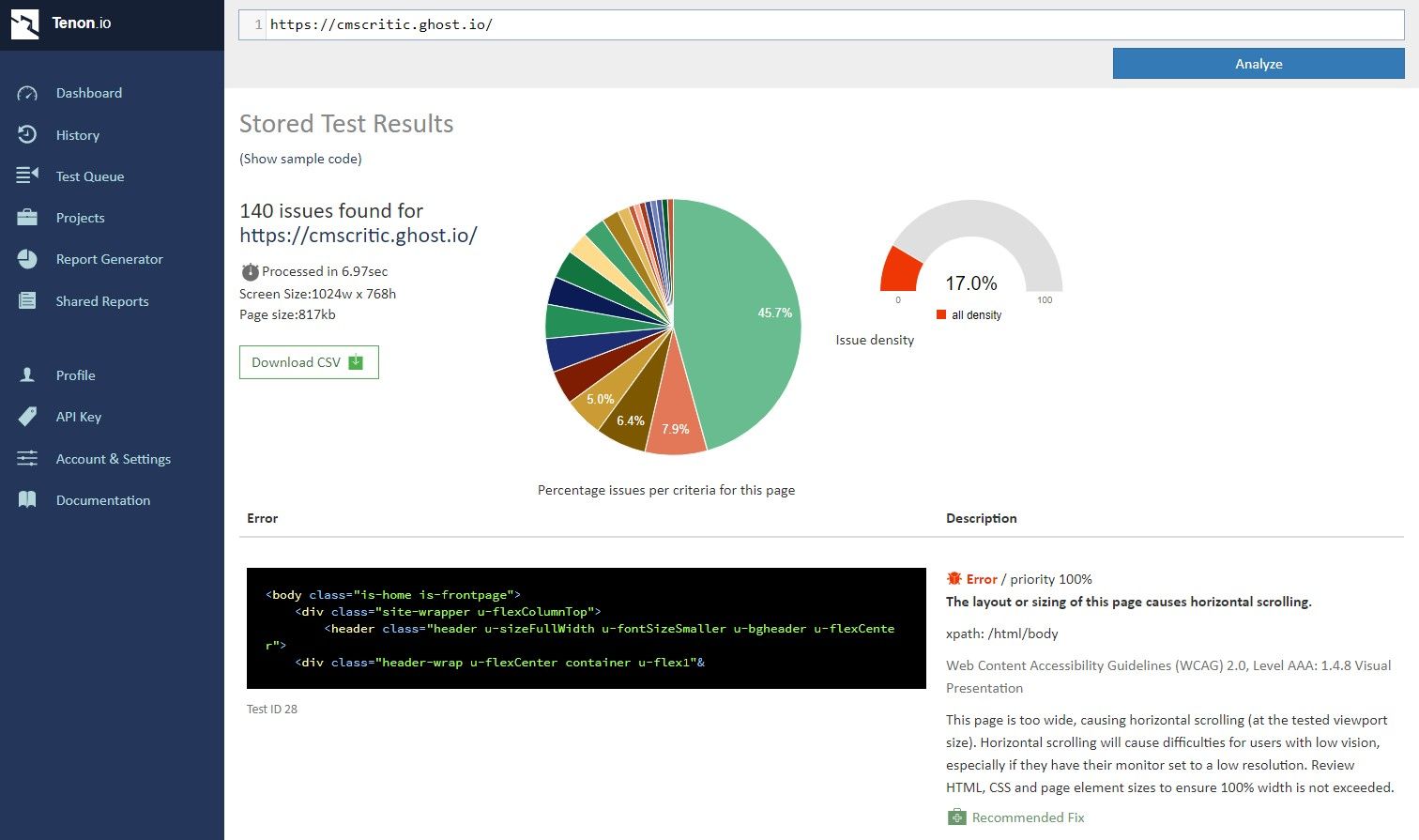Click the WCAG 2.0 Level AAA guideline text
Viewport: 1419px width, 840px height.
[x=1168, y=677]
